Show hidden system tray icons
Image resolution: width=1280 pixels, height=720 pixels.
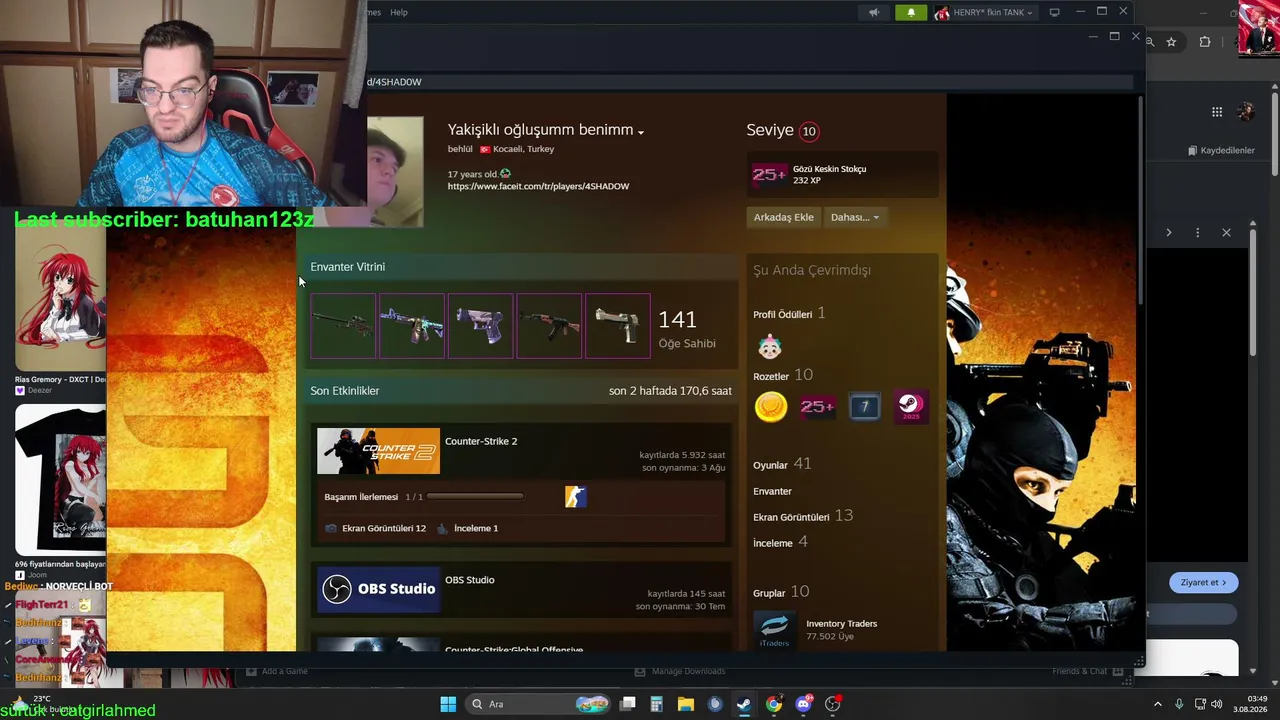(1158, 704)
